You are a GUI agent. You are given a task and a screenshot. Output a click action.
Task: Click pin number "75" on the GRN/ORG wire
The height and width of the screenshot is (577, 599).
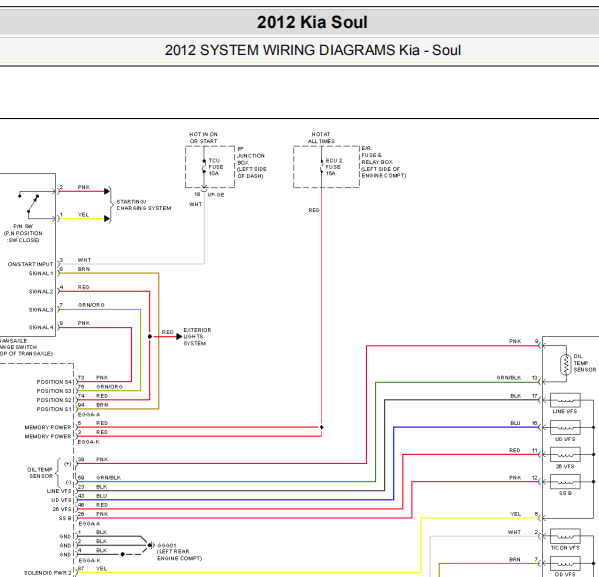click(81, 387)
